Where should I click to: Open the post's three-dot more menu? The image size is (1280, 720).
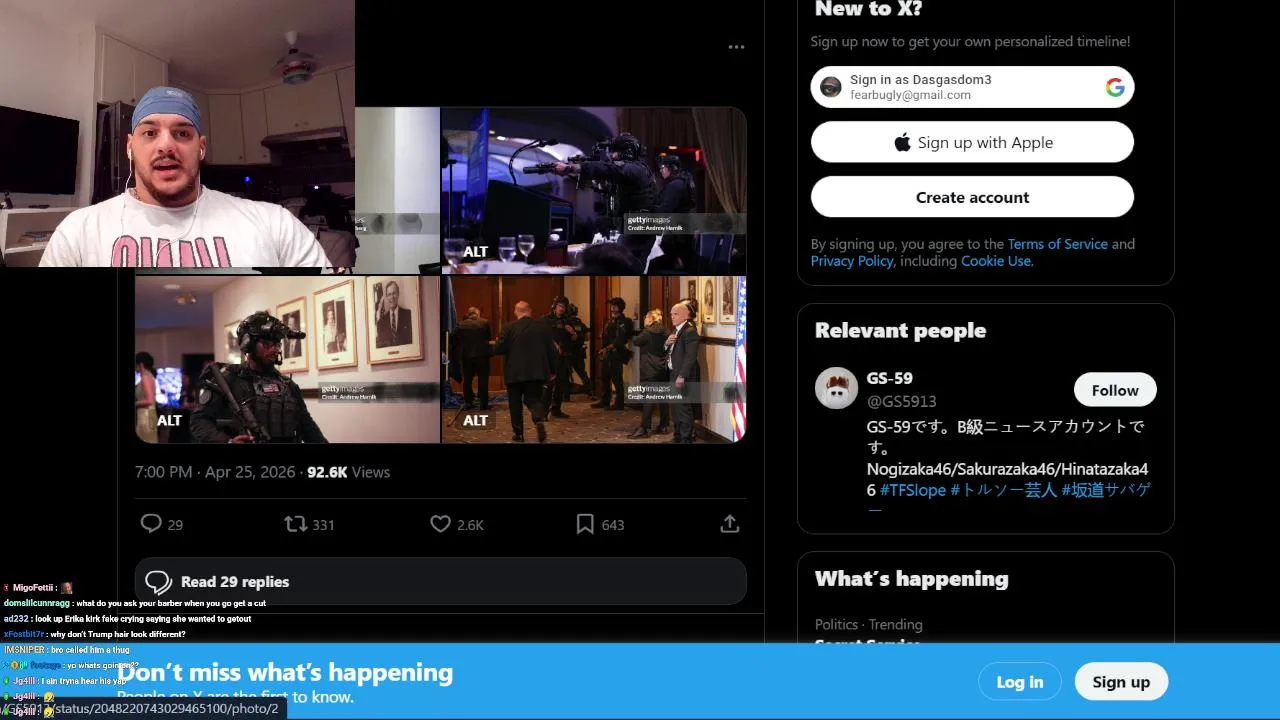736,47
